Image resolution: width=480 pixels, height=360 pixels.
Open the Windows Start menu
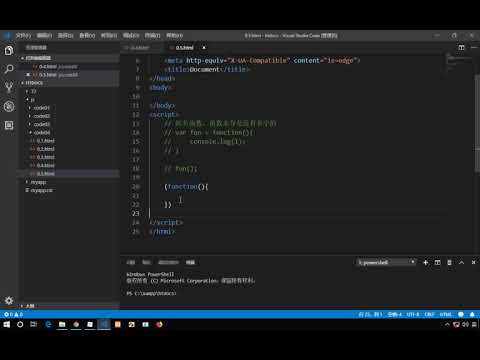coord(7,324)
